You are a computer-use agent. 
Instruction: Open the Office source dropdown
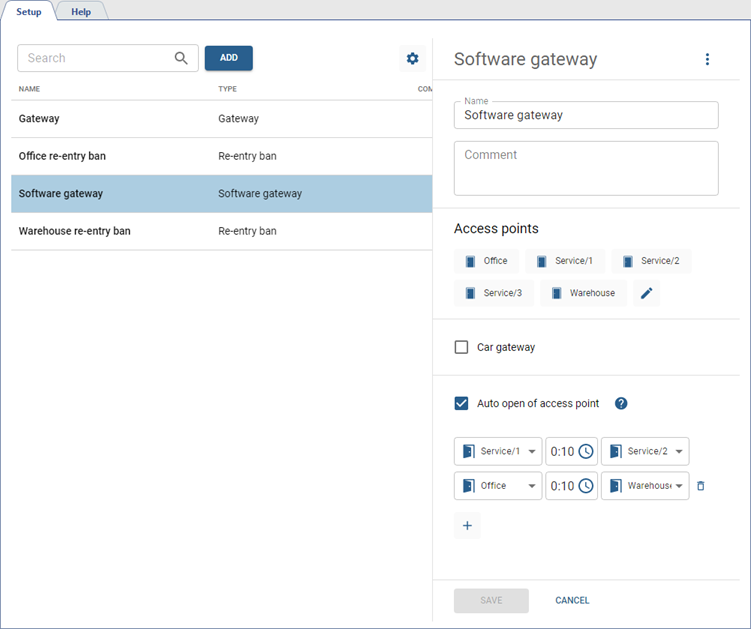point(531,486)
